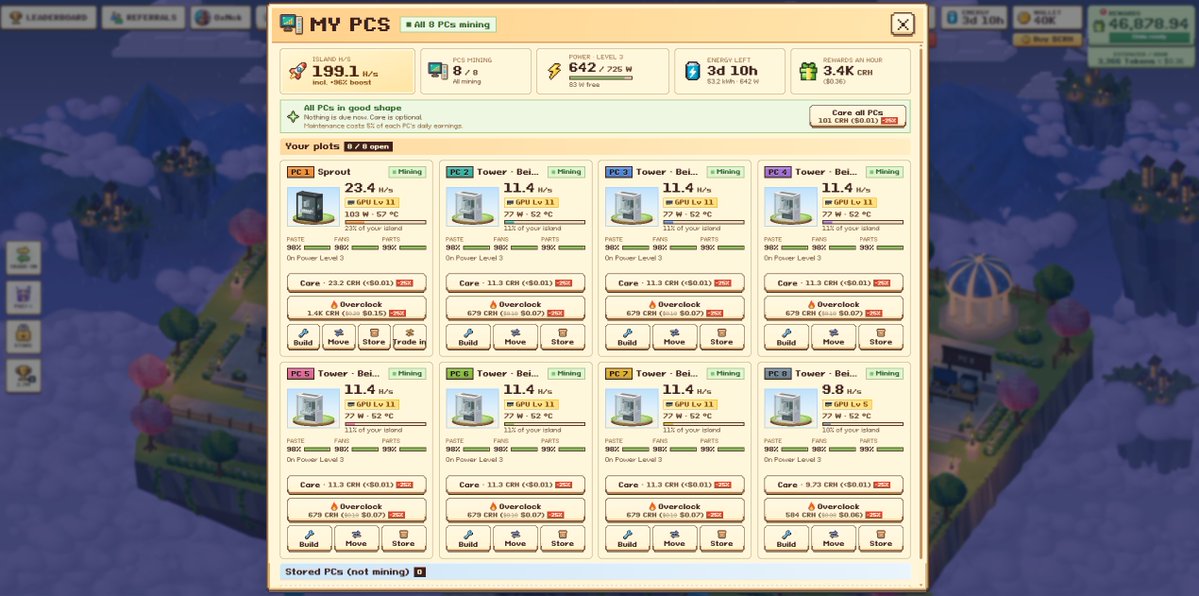Screen dimensions: 1199x596
Task: Click Move button for PC 3
Action: point(674,337)
